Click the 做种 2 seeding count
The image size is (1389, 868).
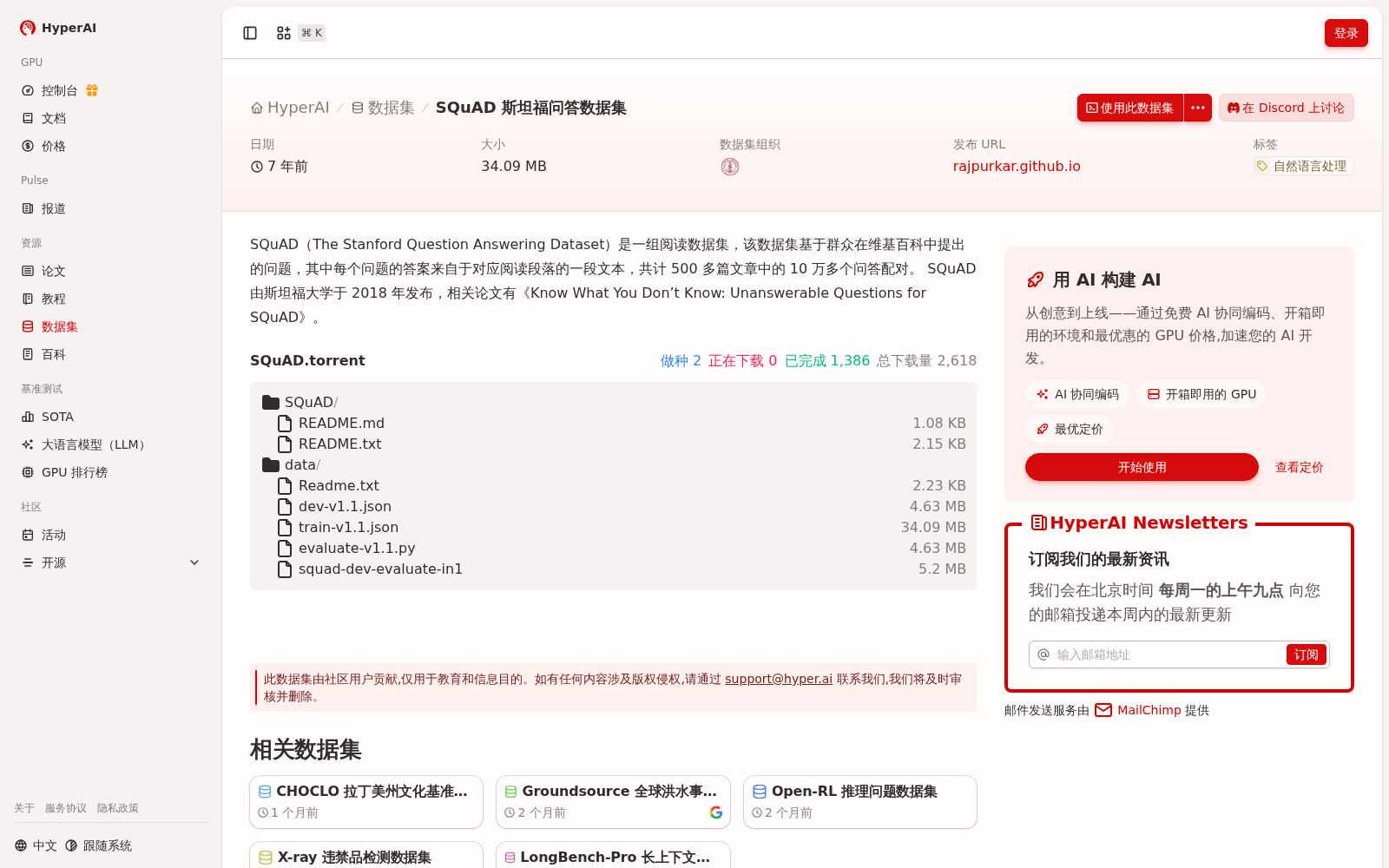coord(681,360)
